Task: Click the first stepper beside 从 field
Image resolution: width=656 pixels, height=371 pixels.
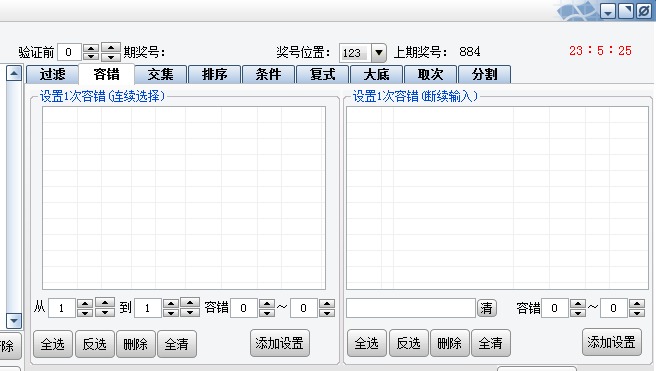Action: pyautogui.click(x=85, y=308)
